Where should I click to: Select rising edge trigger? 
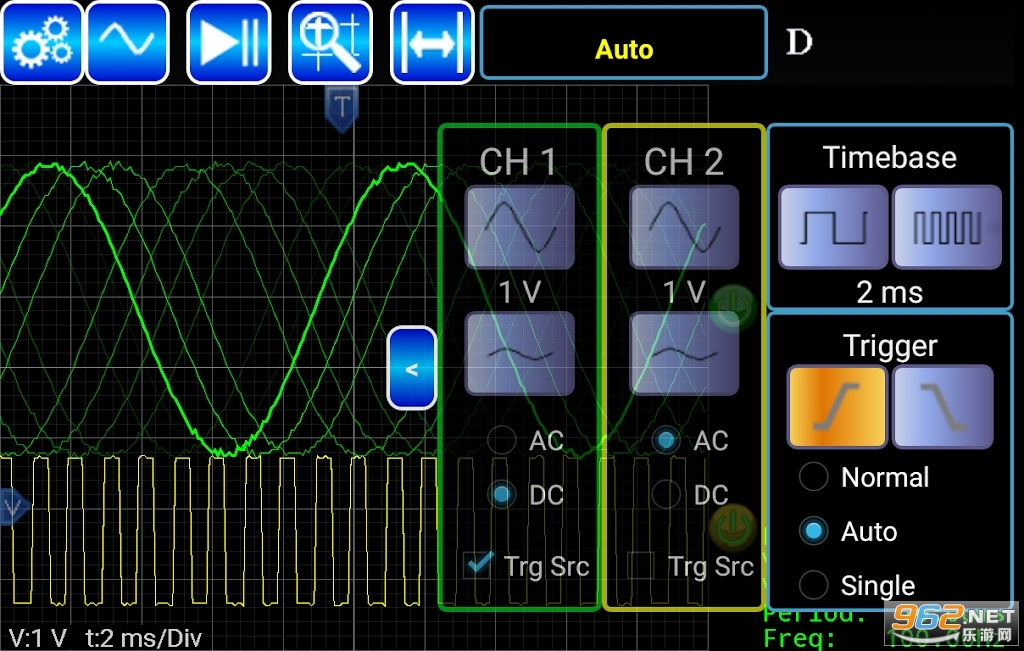point(837,406)
